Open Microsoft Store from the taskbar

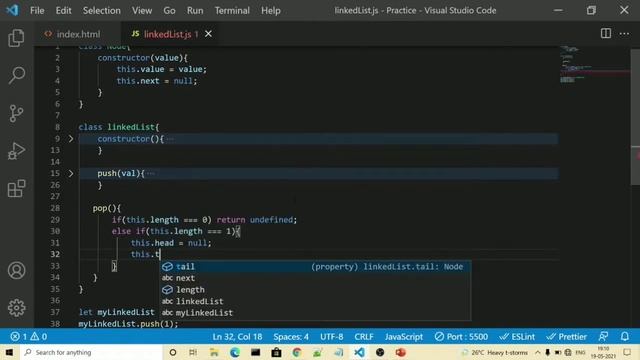tap(276, 352)
